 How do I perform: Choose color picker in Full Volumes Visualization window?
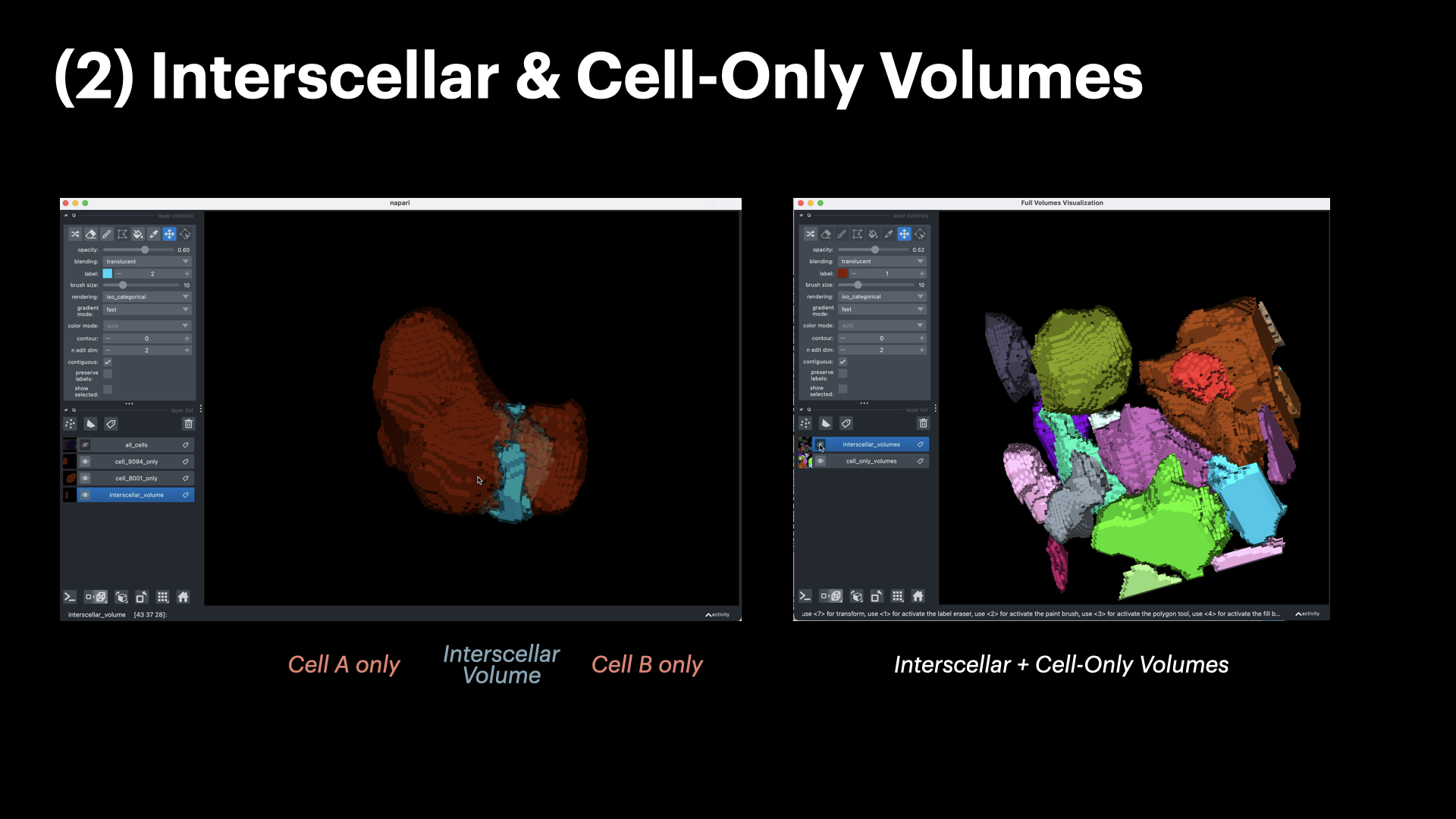click(x=889, y=234)
